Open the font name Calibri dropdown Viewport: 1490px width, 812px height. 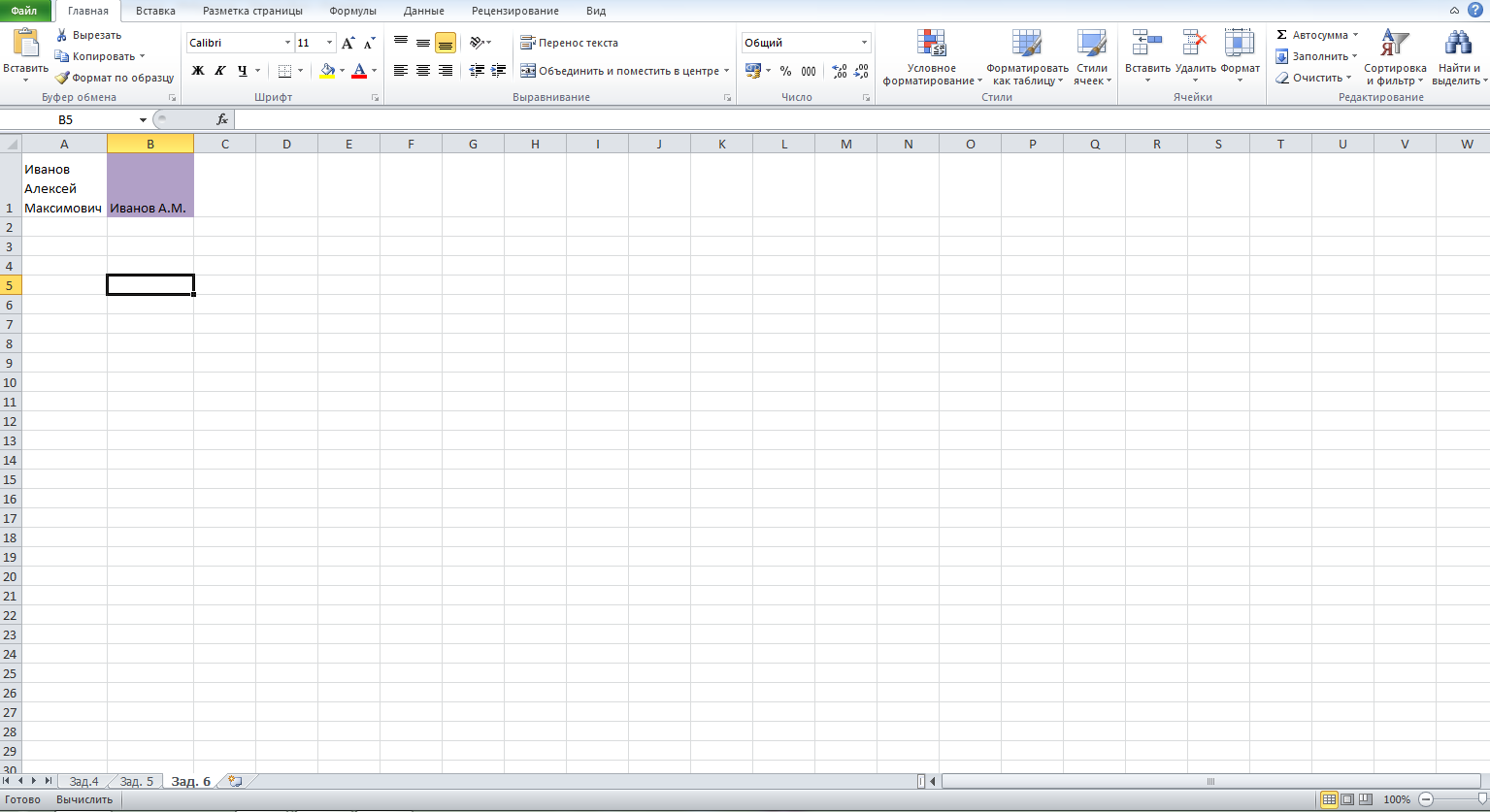click(287, 43)
